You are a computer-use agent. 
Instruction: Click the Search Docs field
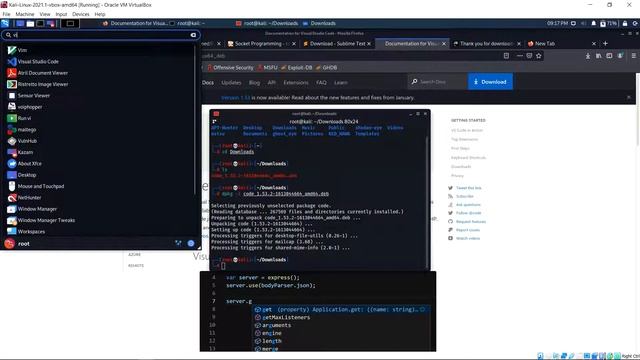[x=438, y=82]
